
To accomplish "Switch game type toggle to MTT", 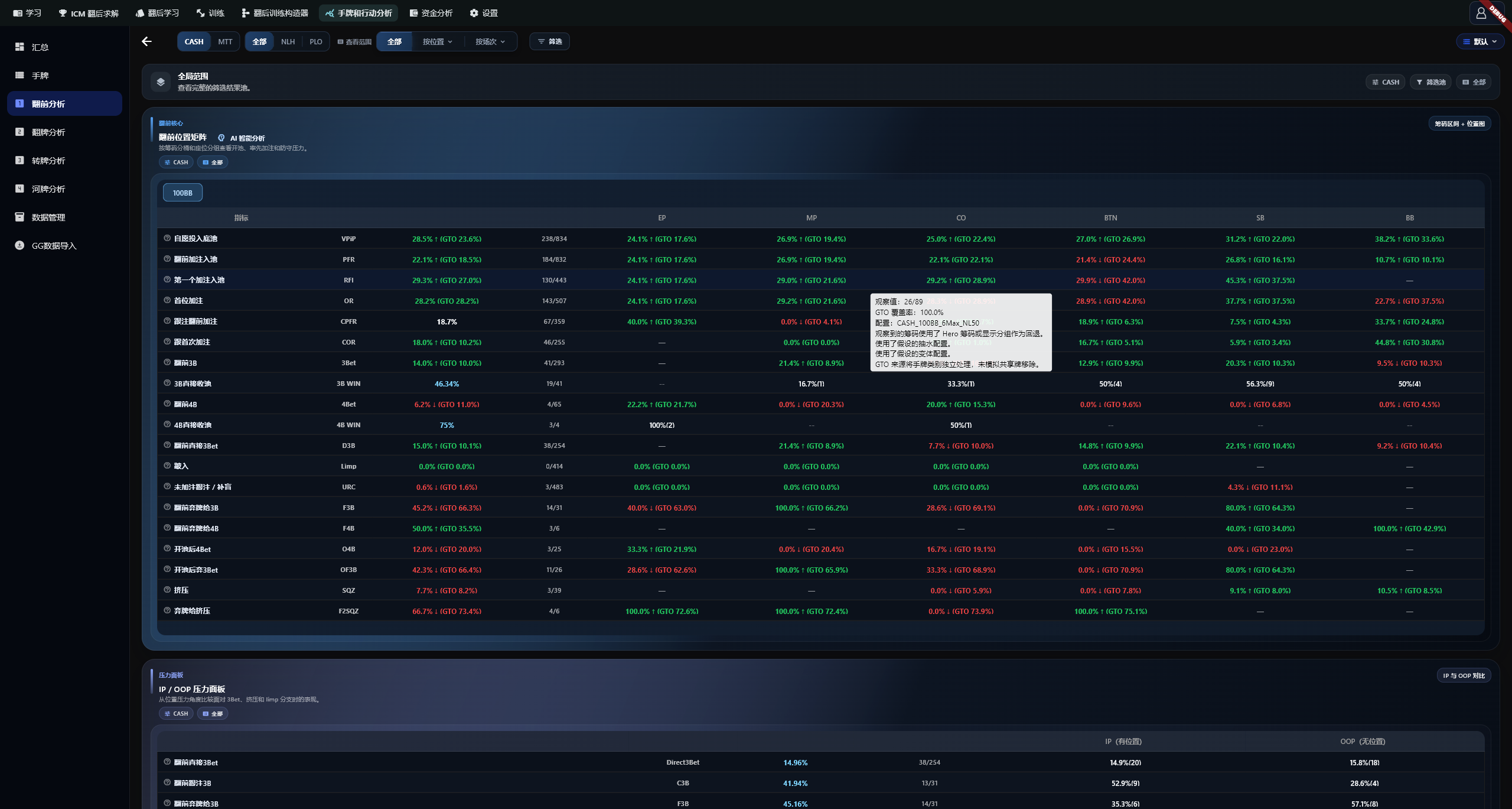I will [225, 41].
